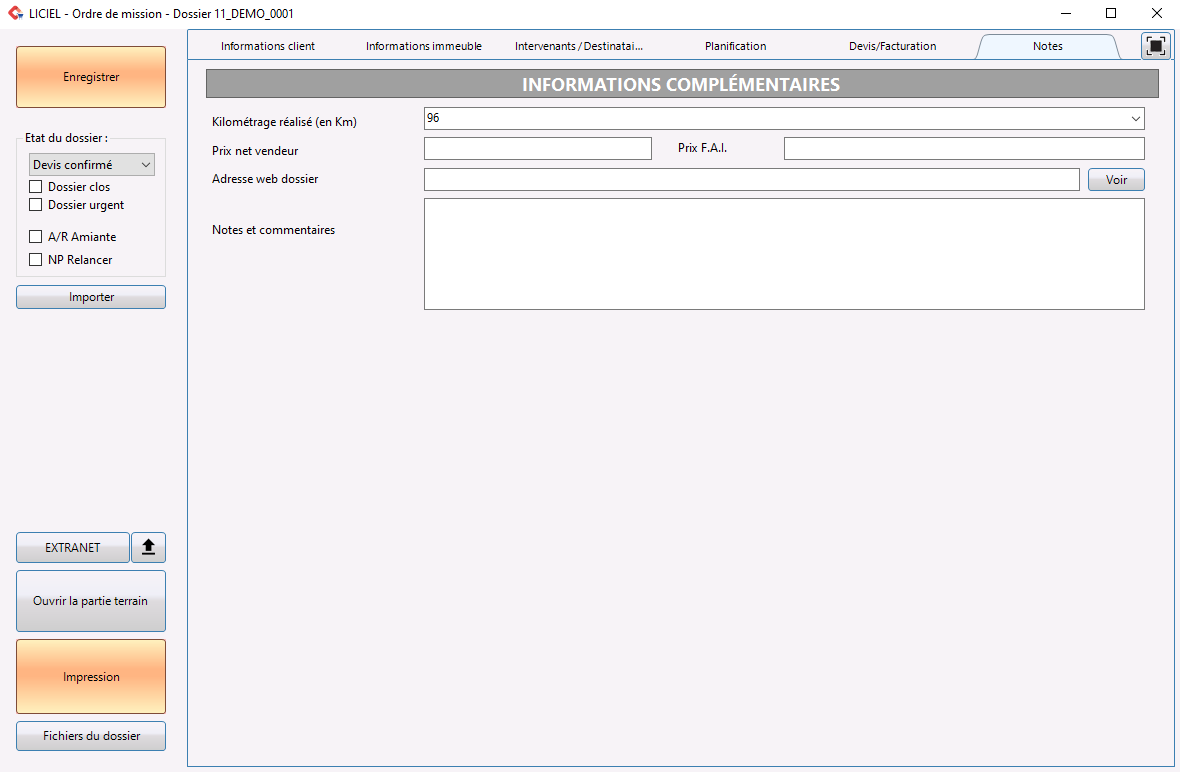Expand the Kilométrage réalisé combo box
1180x772 pixels.
tap(1135, 119)
